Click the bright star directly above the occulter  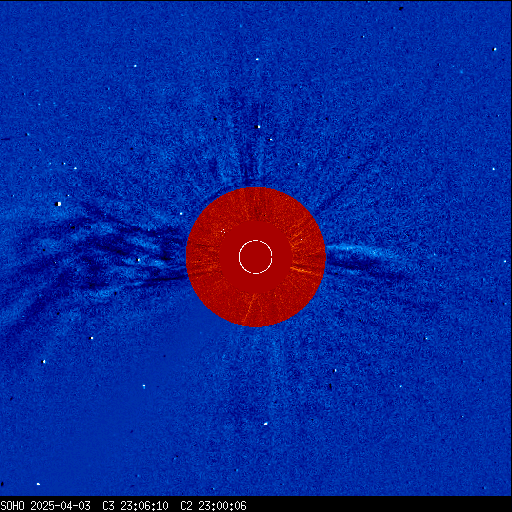coord(257,127)
